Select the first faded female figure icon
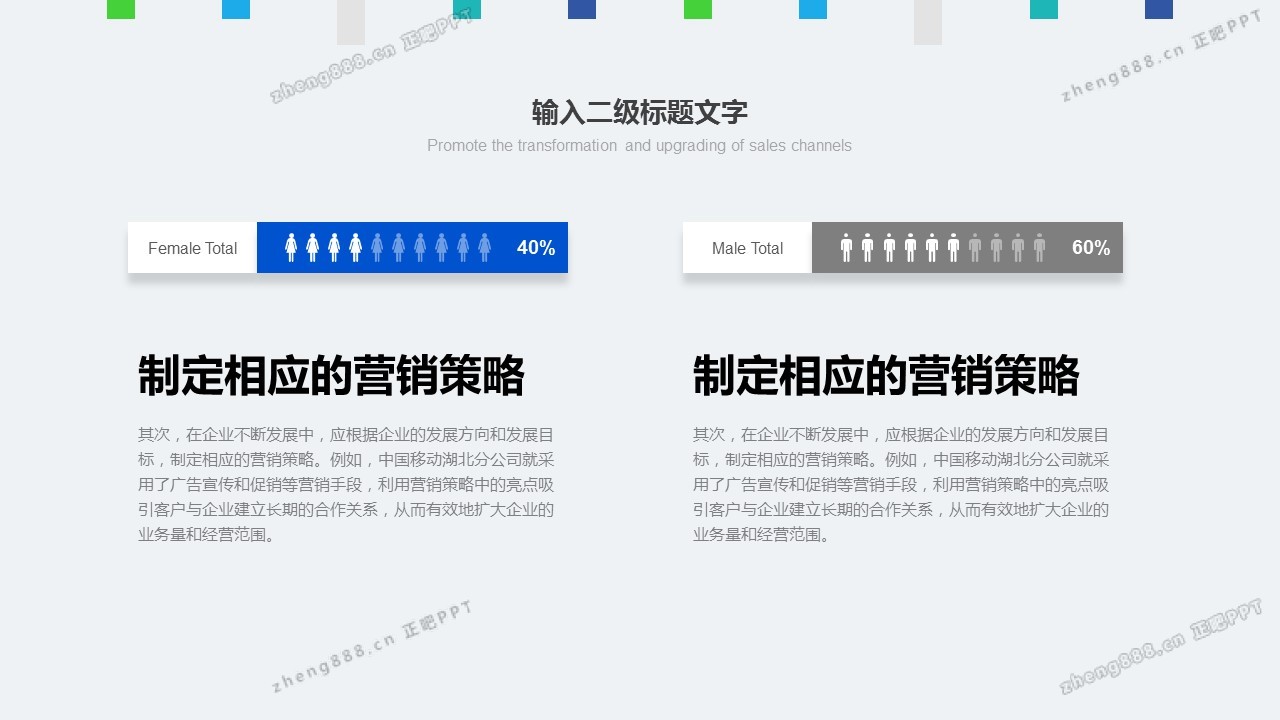 click(x=377, y=248)
